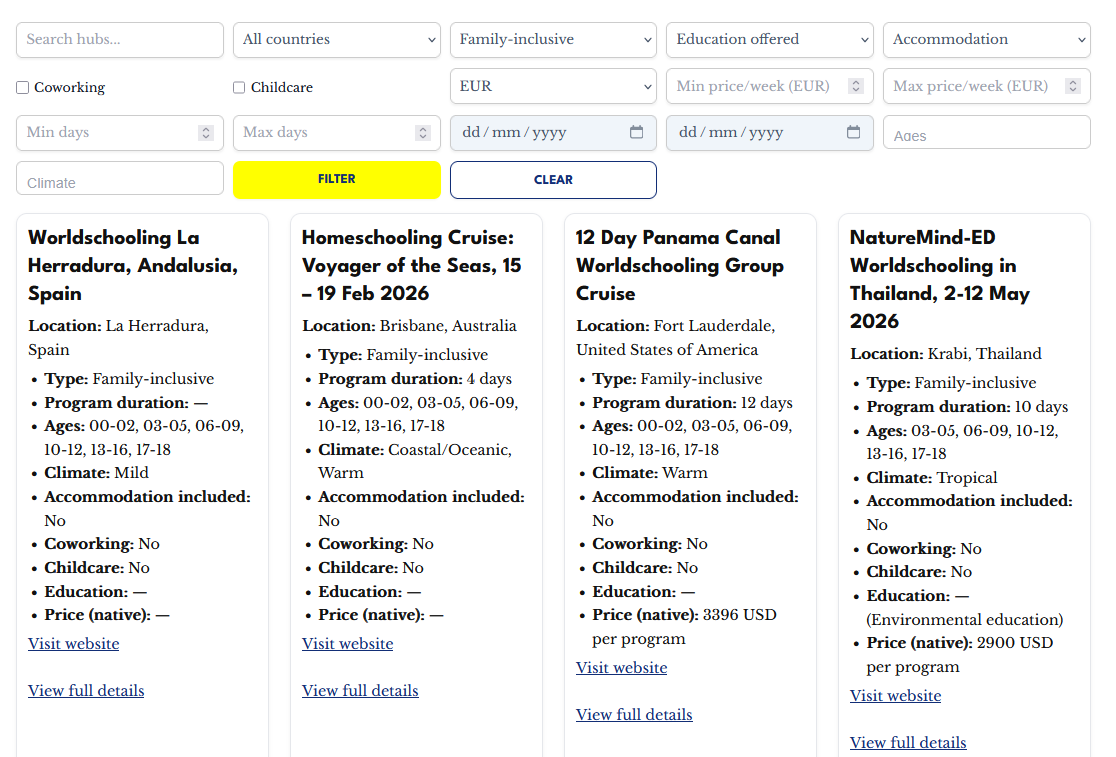
Task: Open the currency selector chevron
Action: 645,86
